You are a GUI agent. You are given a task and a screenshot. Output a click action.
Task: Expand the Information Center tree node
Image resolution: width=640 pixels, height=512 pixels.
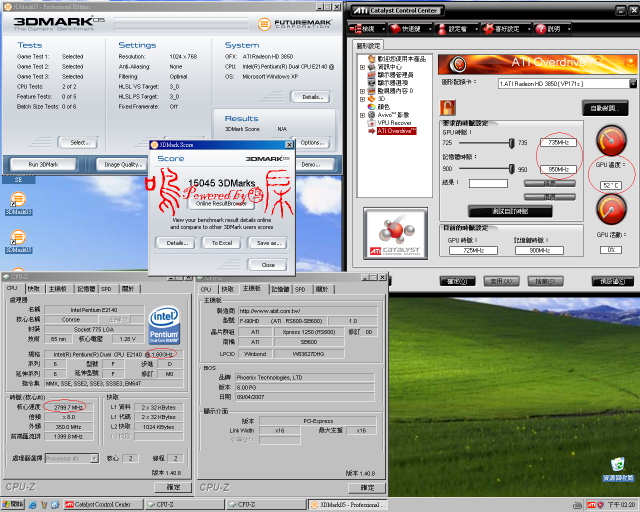(362, 67)
